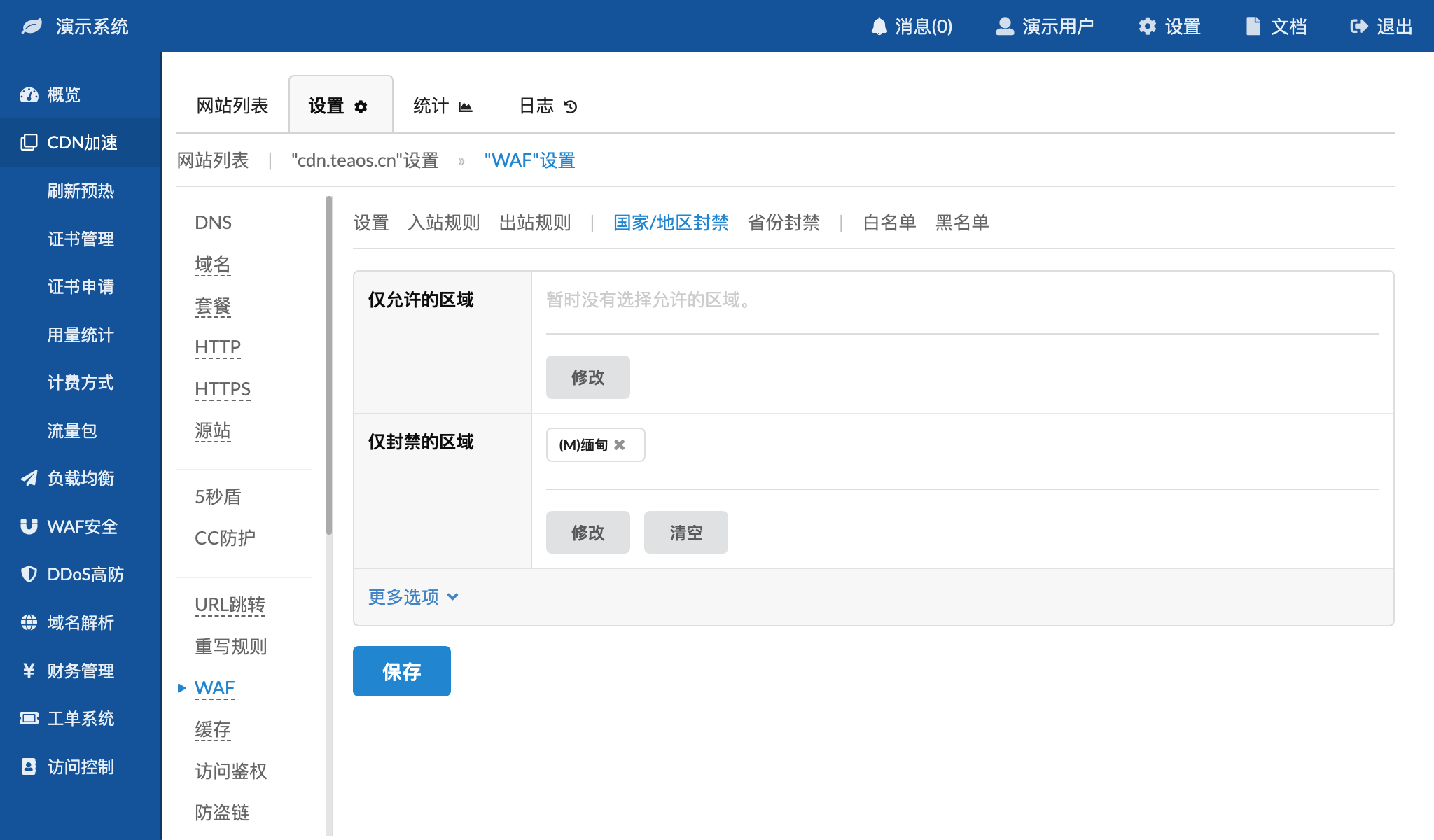Select the WAF item with arrow marker
The width and height of the screenshot is (1434, 840).
pyautogui.click(x=214, y=688)
